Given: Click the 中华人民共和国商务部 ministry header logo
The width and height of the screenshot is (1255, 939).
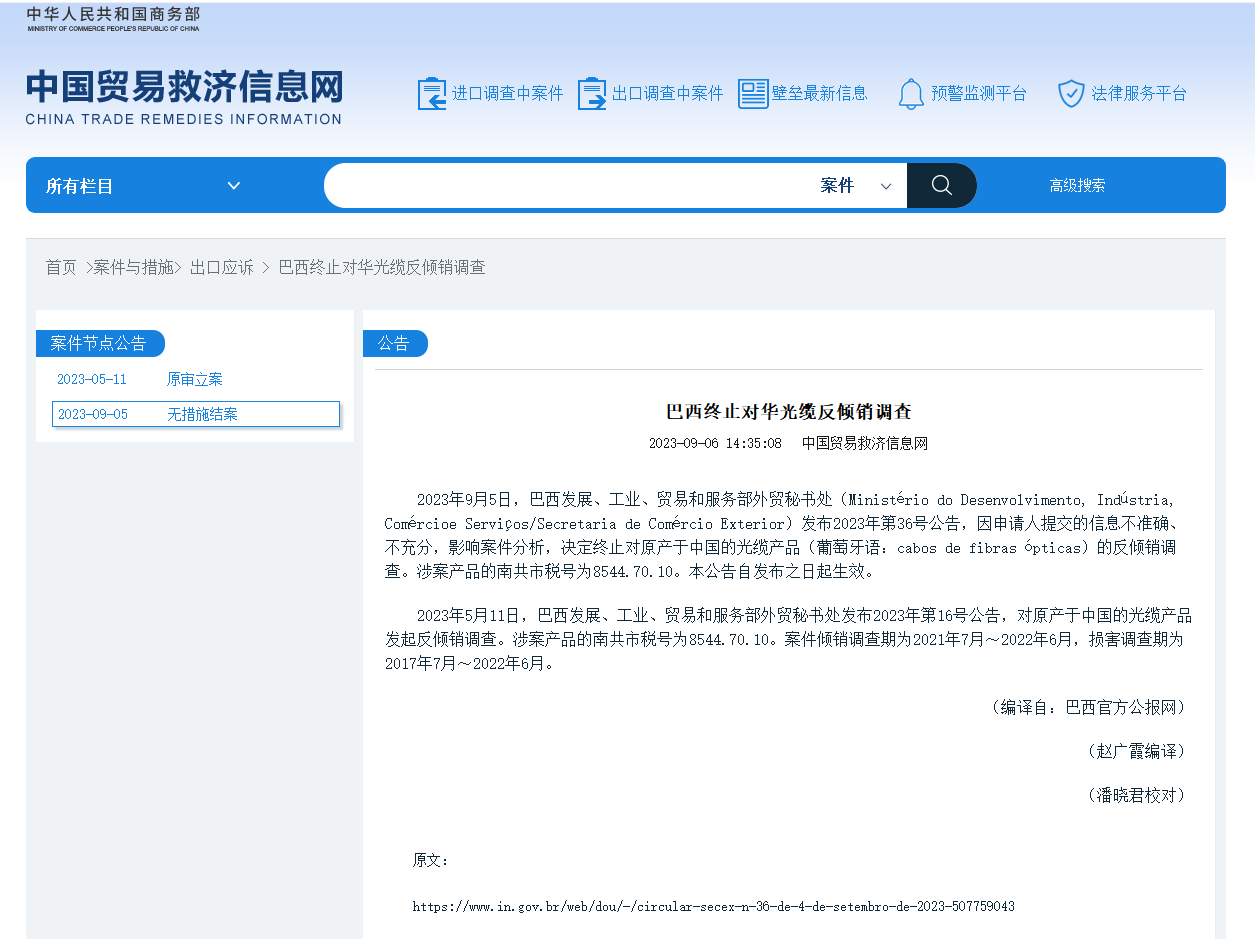Looking at the screenshot, I should click(113, 18).
